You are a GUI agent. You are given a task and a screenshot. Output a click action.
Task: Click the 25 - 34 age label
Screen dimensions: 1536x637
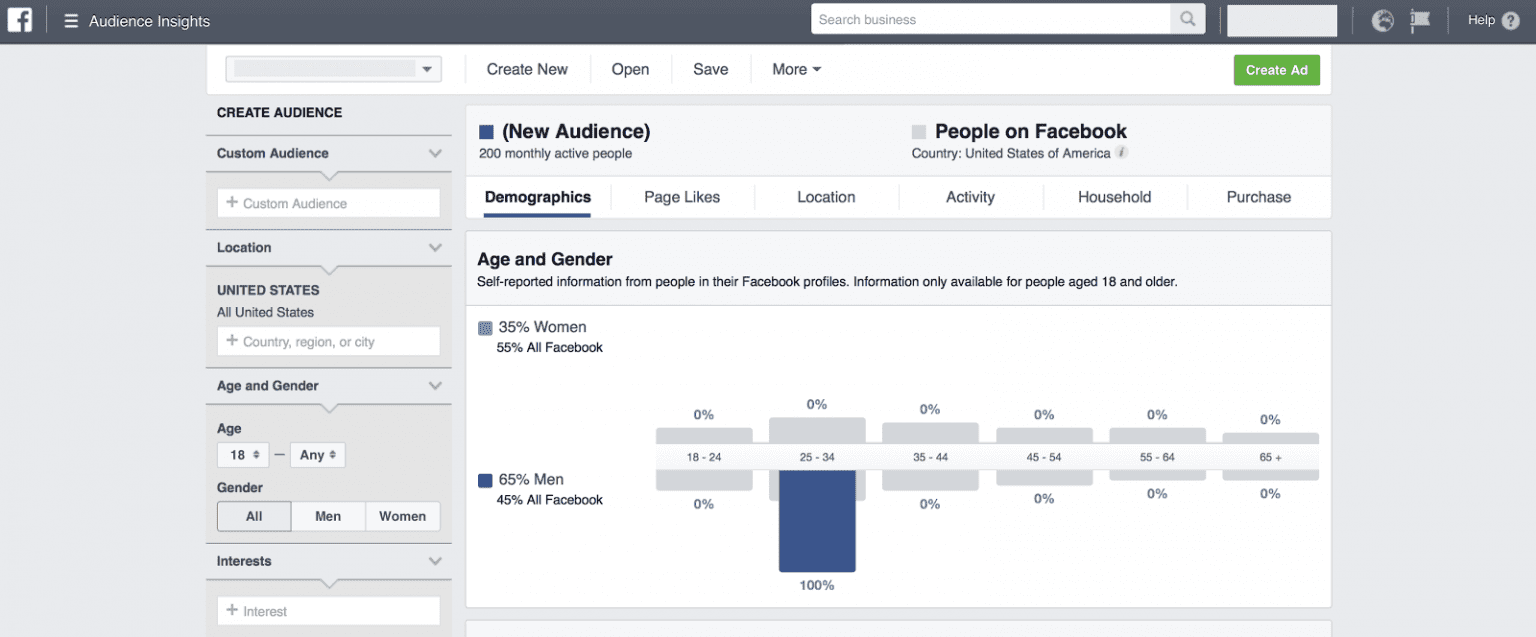(x=817, y=457)
